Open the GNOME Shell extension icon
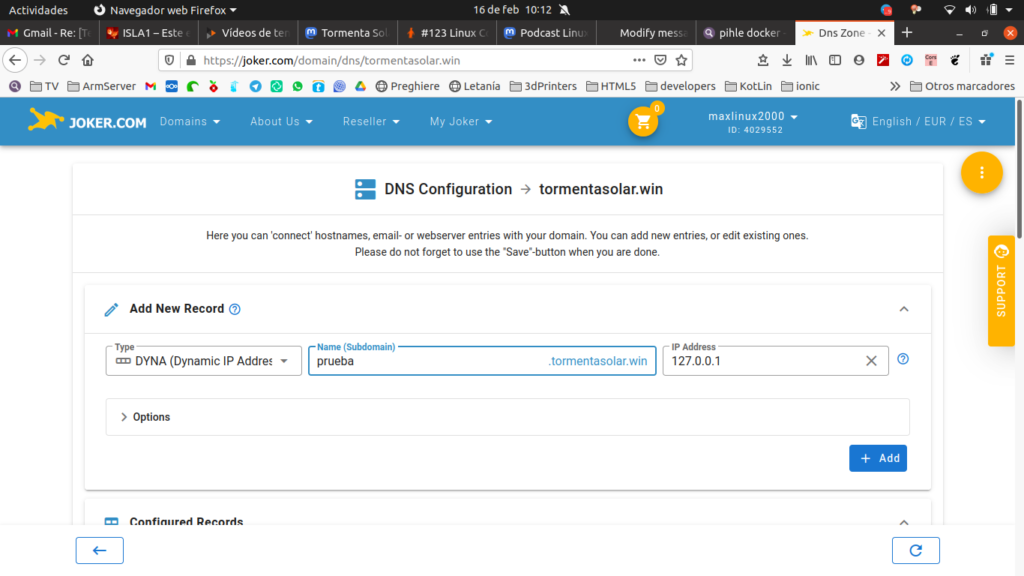 click(955, 60)
